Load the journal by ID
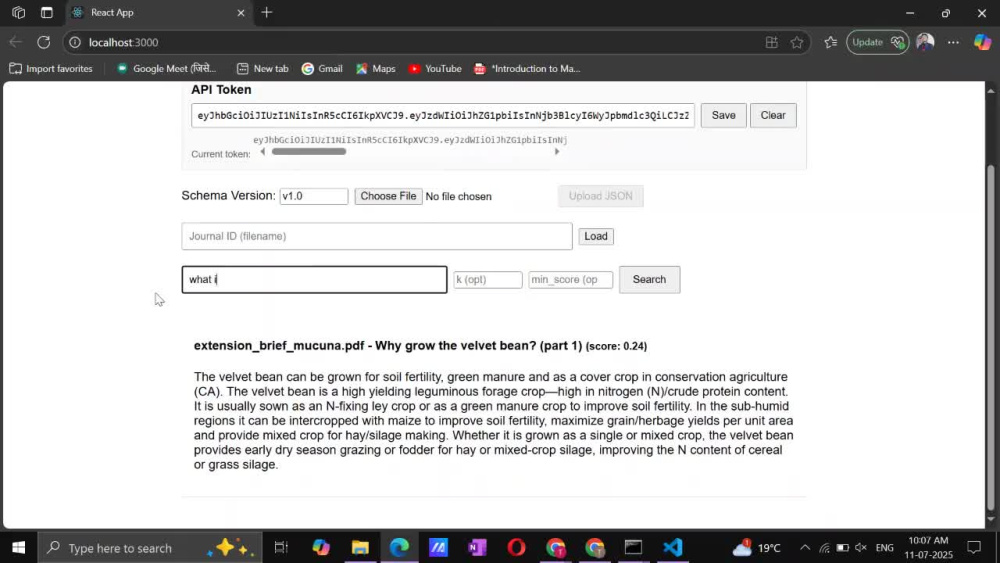This screenshot has height=563, width=1000. 596,236
